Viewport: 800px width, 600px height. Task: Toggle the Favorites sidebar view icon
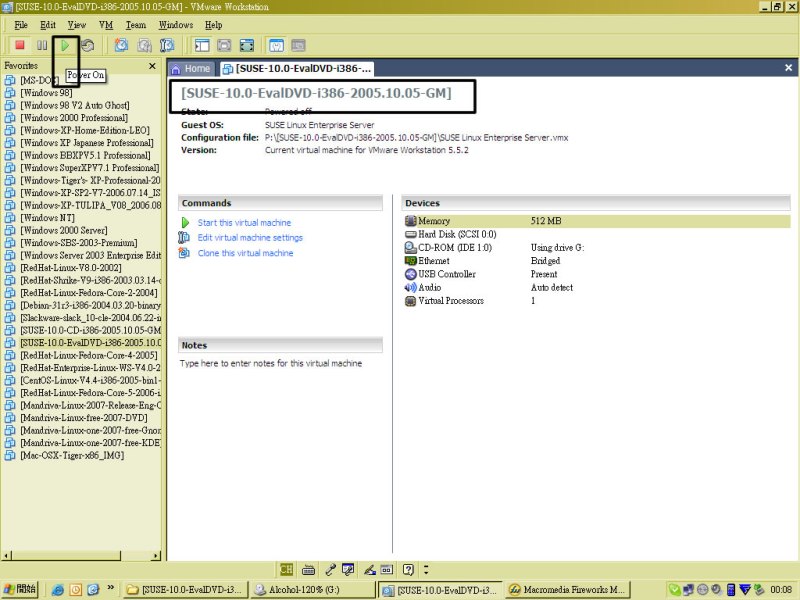(x=202, y=45)
